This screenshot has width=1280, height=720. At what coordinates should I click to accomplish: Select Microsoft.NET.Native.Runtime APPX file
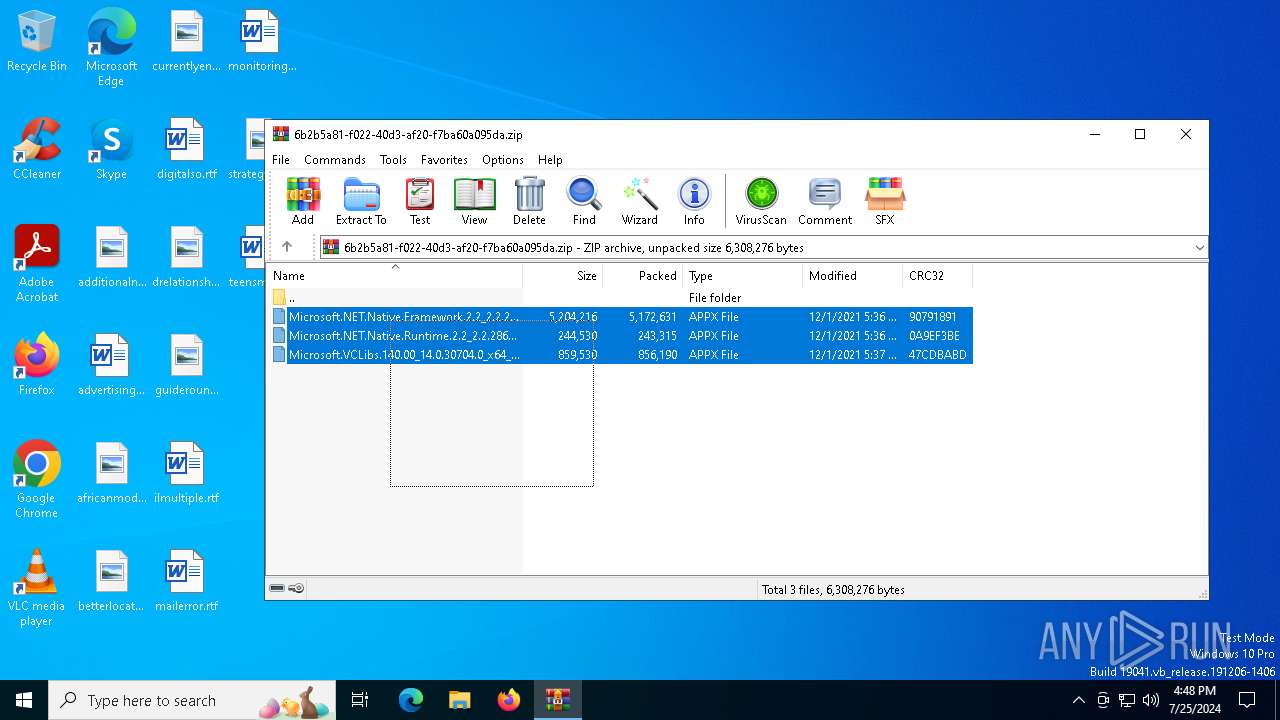tap(620, 336)
